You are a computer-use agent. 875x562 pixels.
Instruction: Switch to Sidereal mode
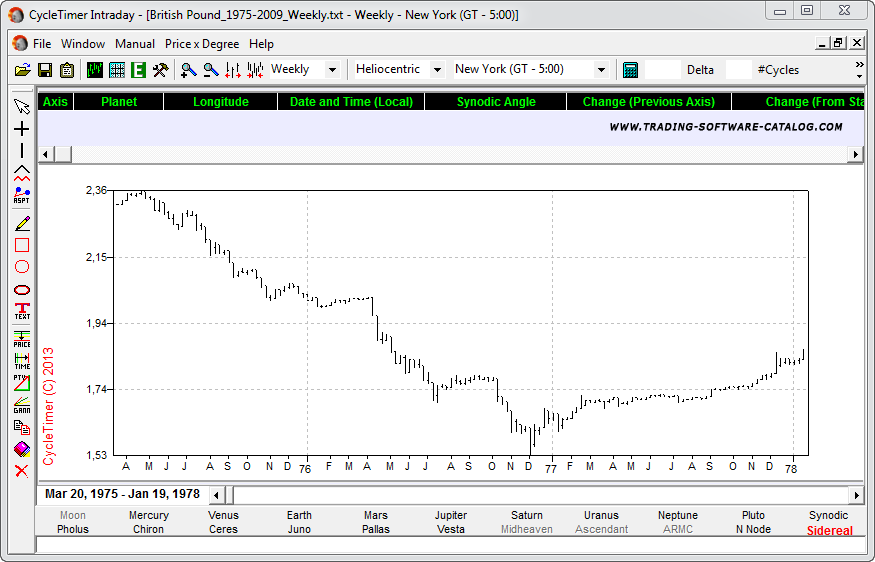(829, 531)
